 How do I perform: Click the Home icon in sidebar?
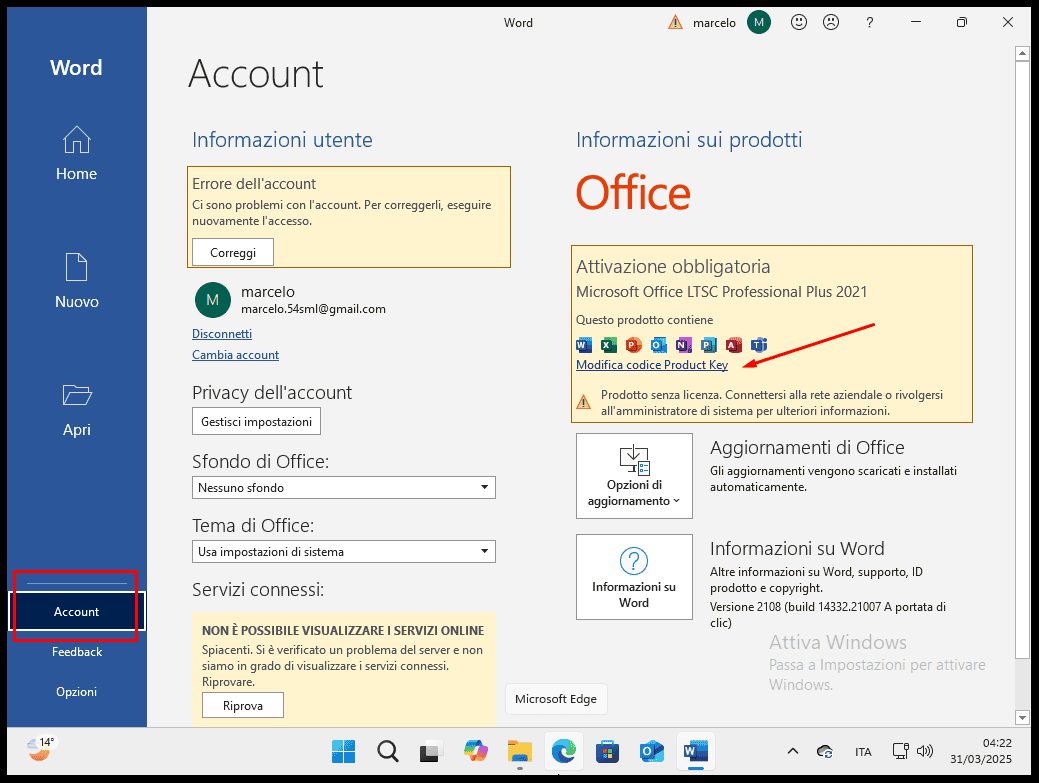76,140
